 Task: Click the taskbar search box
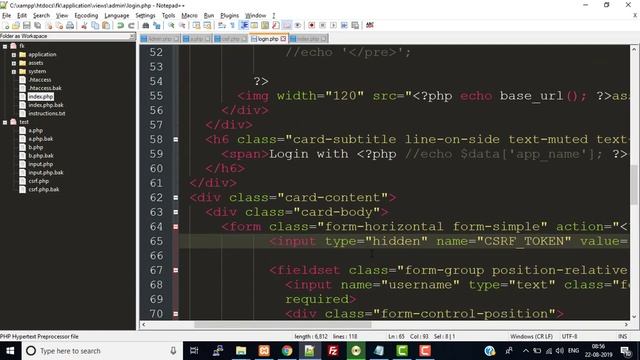tap(102, 351)
